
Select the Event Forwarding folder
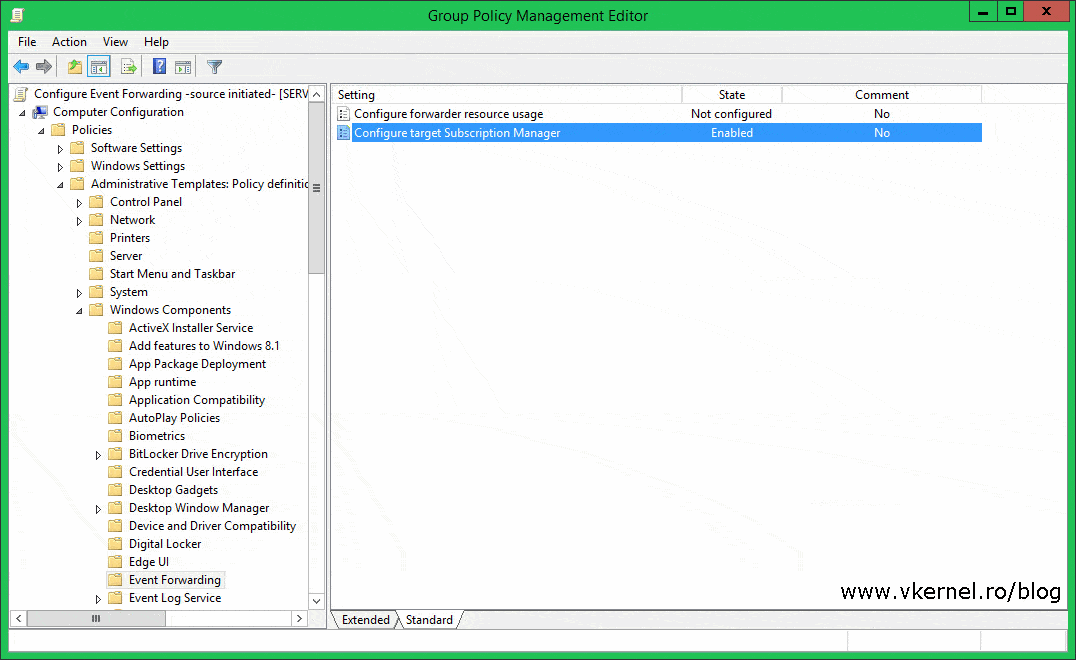pyautogui.click(x=174, y=579)
